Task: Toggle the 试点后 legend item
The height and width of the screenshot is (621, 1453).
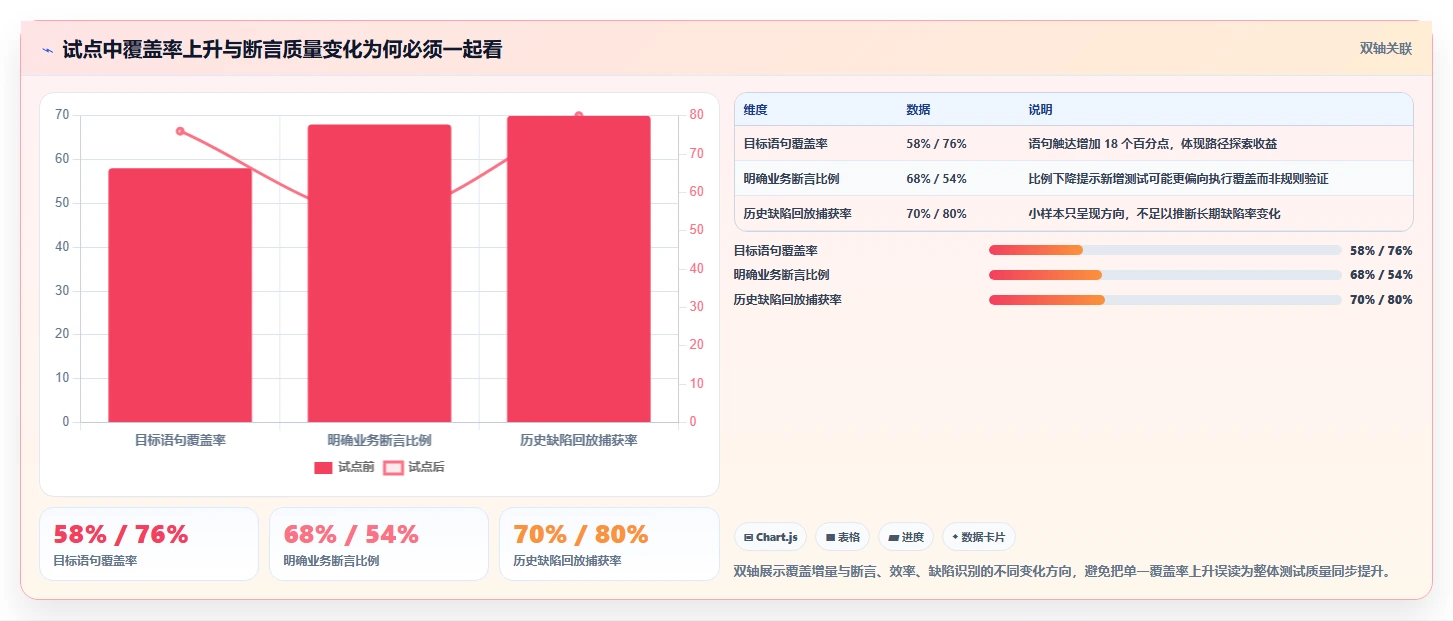Action: pos(414,467)
